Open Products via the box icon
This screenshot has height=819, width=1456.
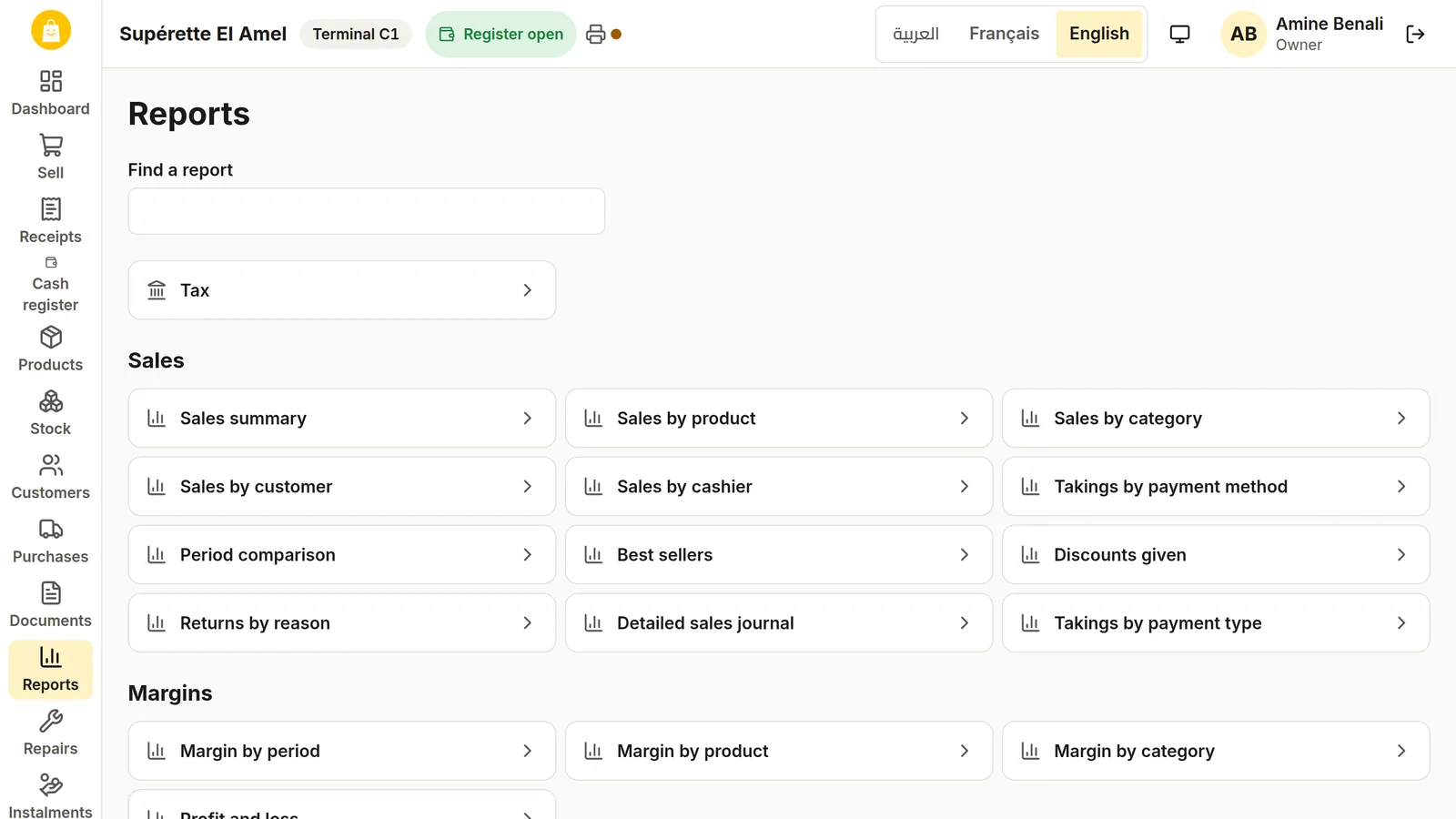click(x=51, y=338)
